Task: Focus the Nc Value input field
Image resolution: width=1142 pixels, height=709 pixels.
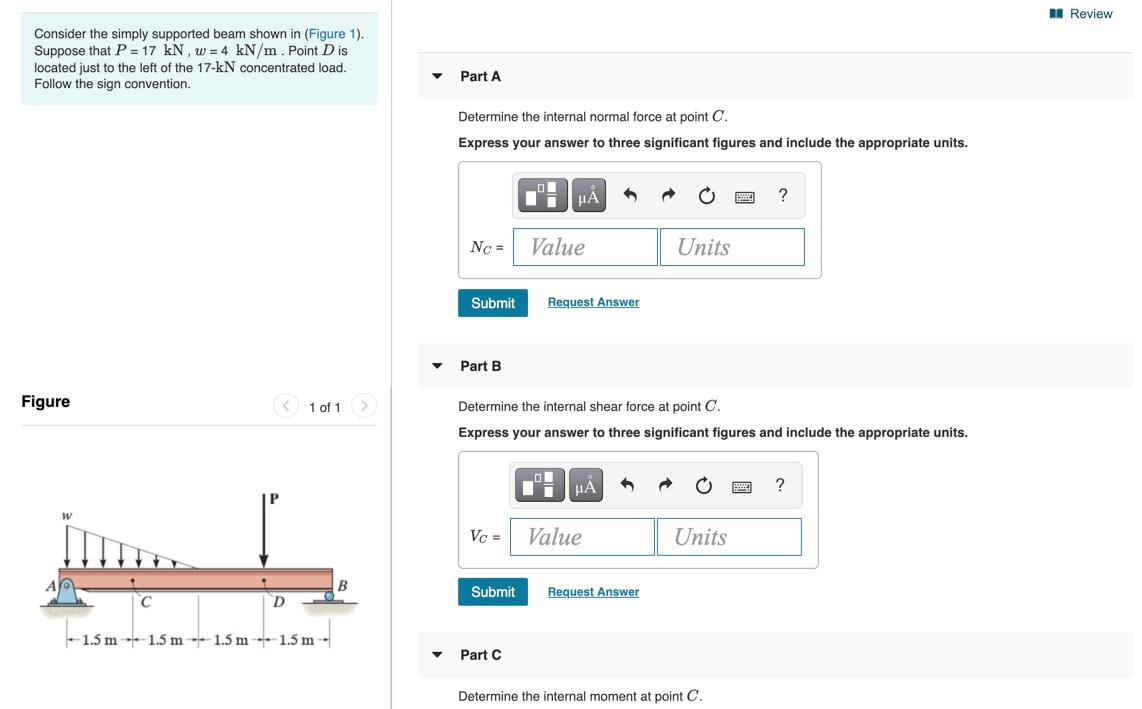Action: point(586,247)
